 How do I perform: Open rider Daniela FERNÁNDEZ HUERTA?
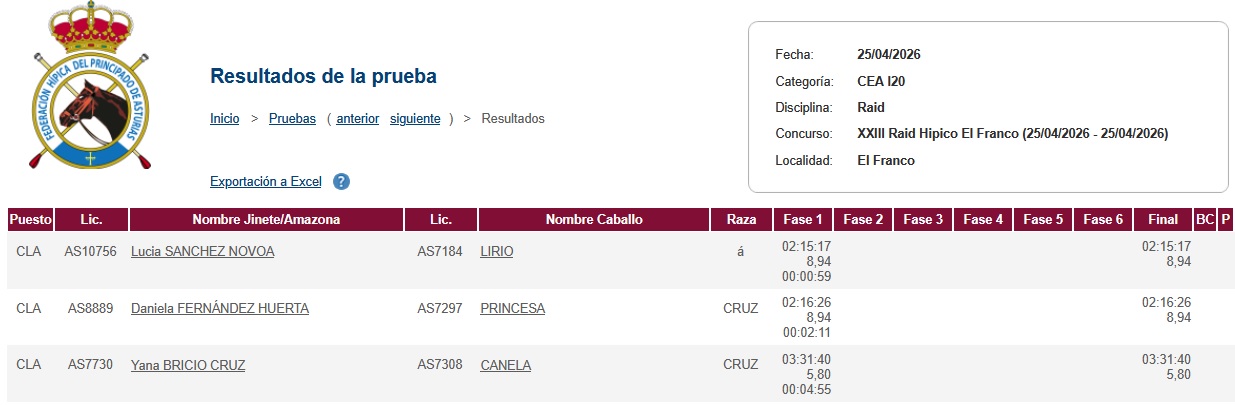(219, 309)
